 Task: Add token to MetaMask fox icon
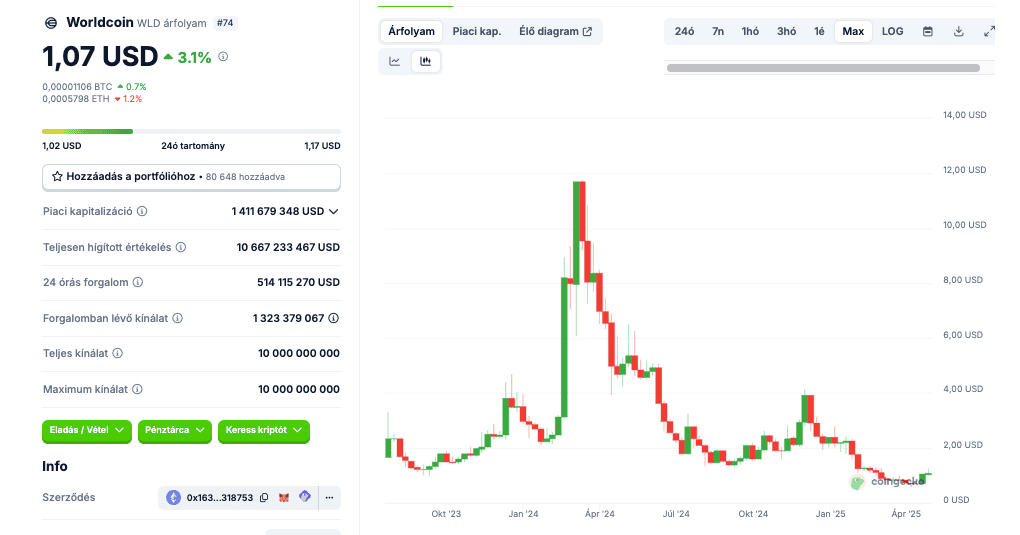(x=284, y=498)
